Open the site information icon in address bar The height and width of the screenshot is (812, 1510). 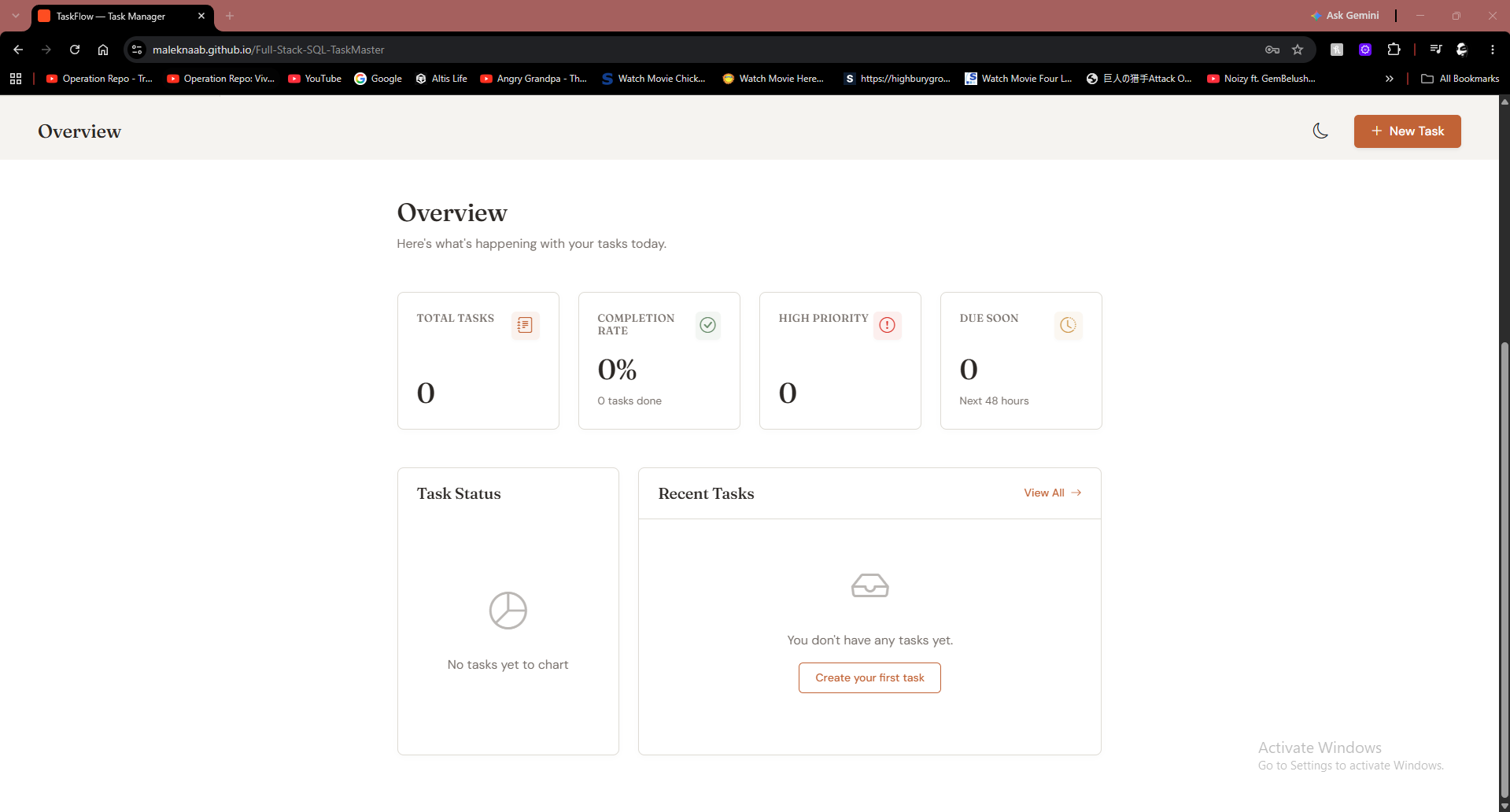[x=137, y=50]
